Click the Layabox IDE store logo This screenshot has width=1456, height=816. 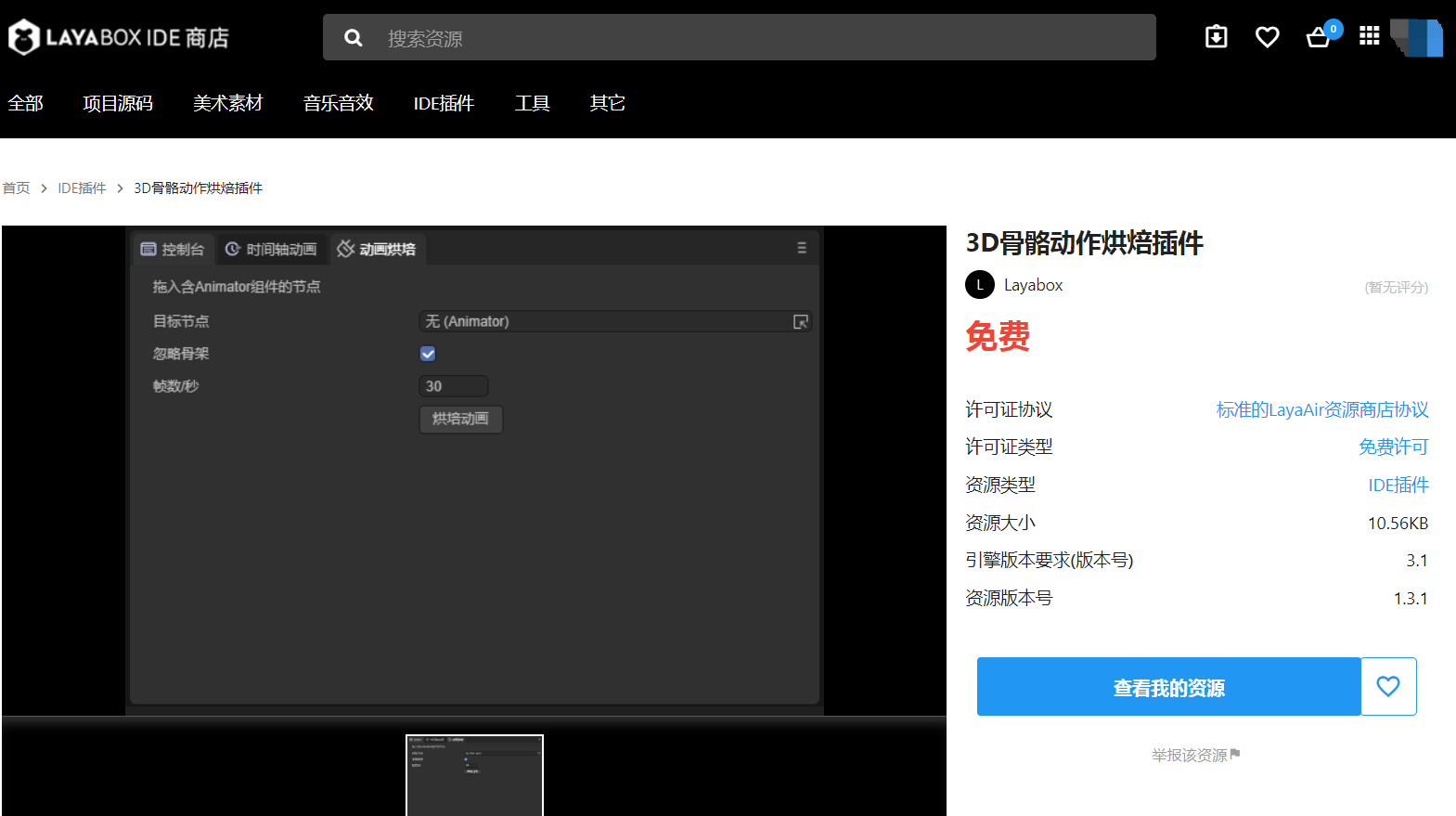119,37
